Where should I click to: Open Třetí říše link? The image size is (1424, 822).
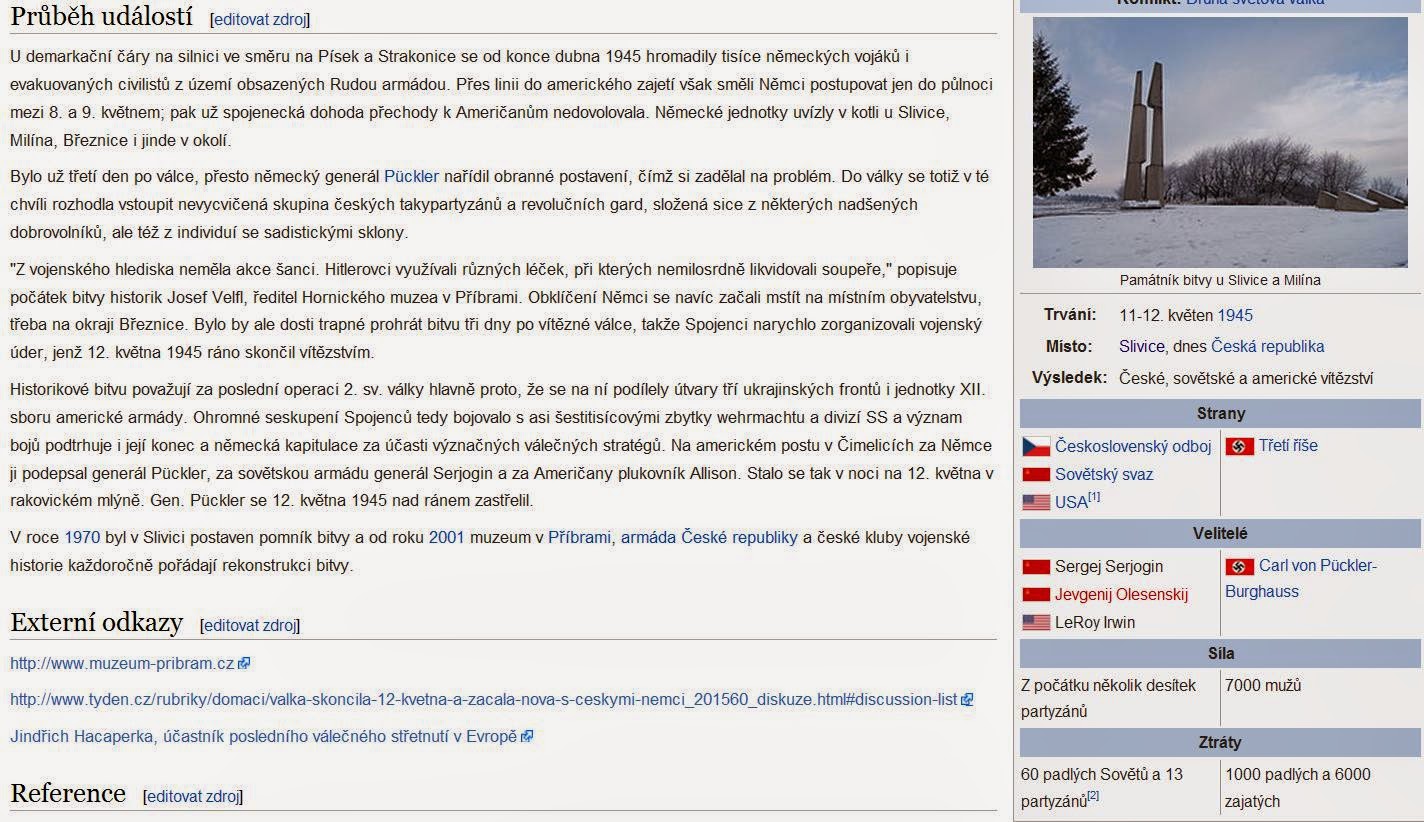coord(1288,446)
